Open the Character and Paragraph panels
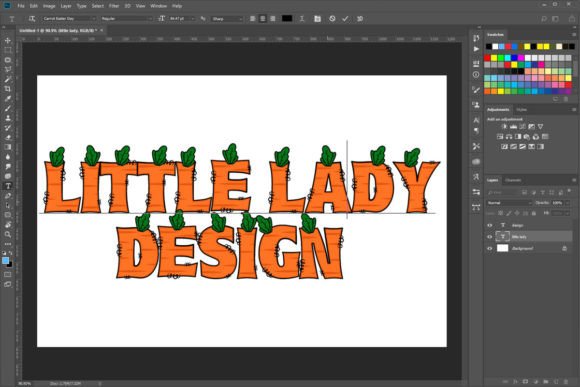 (317, 18)
